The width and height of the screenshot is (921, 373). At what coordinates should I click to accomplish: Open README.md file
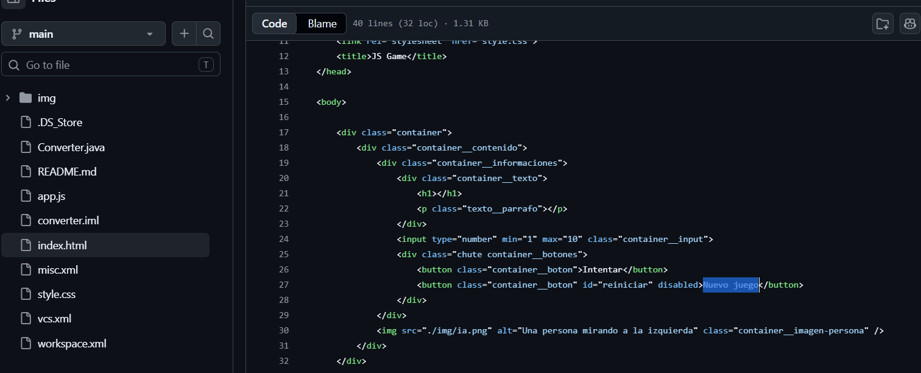66,172
